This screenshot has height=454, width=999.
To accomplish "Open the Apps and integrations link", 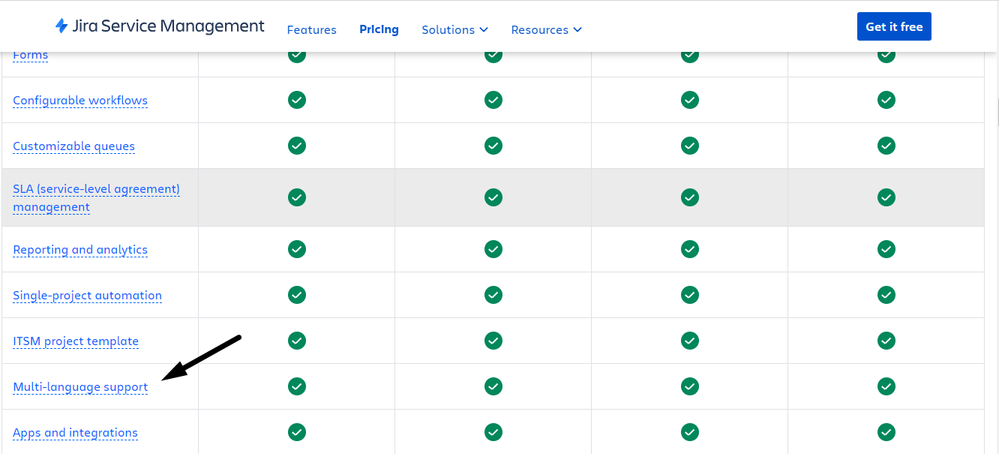I will pyautogui.click(x=75, y=433).
